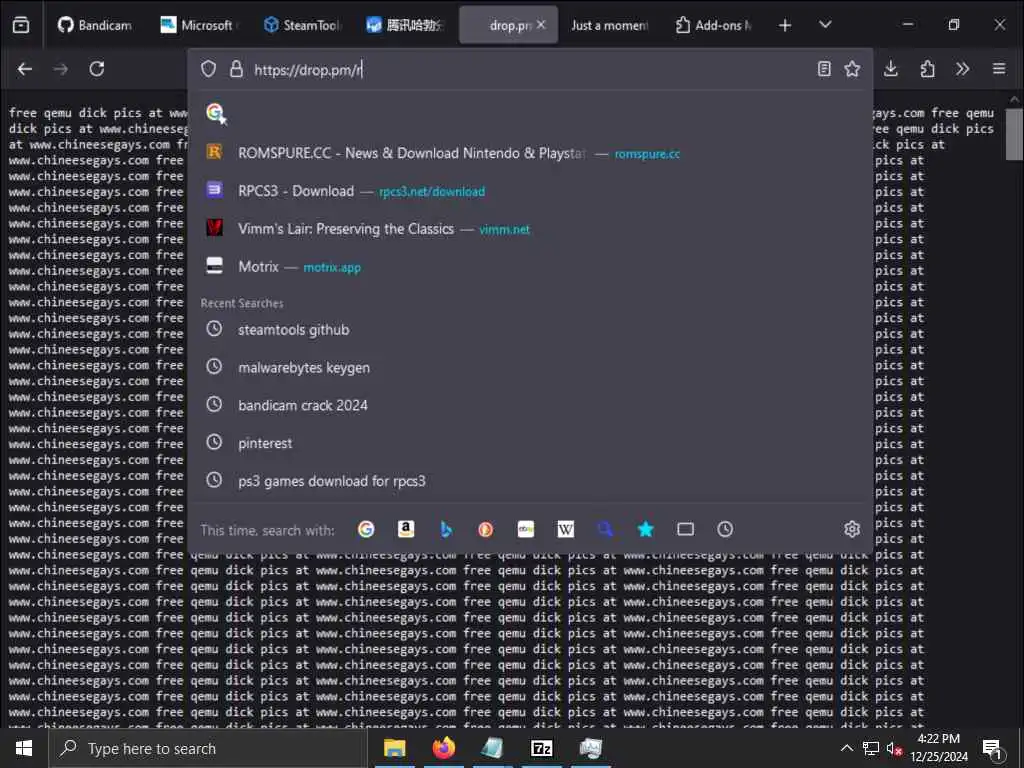
Task: Search this time with Amazon icon
Action: coord(406,529)
